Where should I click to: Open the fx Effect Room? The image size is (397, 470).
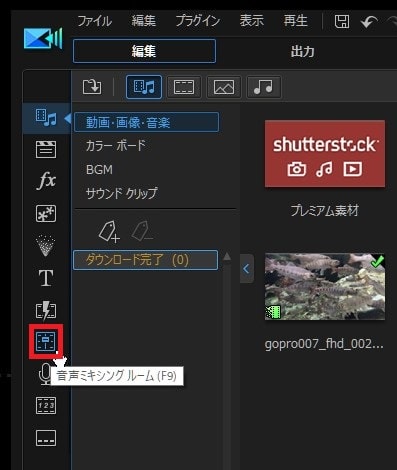click(x=46, y=181)
